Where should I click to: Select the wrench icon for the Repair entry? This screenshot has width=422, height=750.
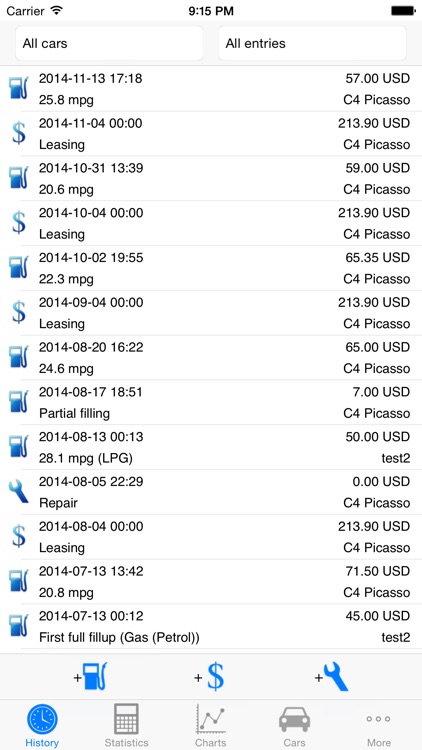point(19,492)
